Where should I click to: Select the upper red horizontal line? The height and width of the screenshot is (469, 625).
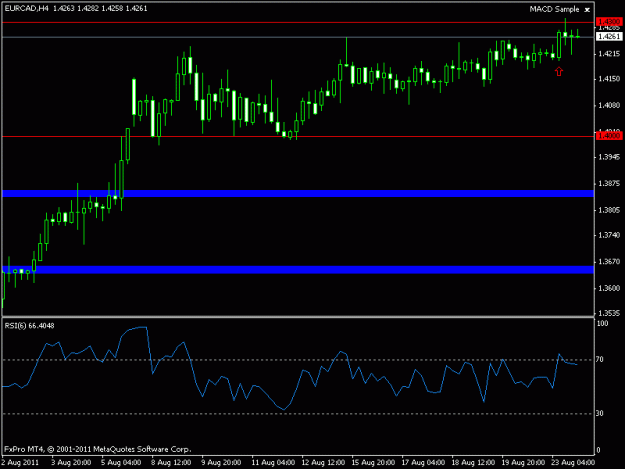coord(298,23)
